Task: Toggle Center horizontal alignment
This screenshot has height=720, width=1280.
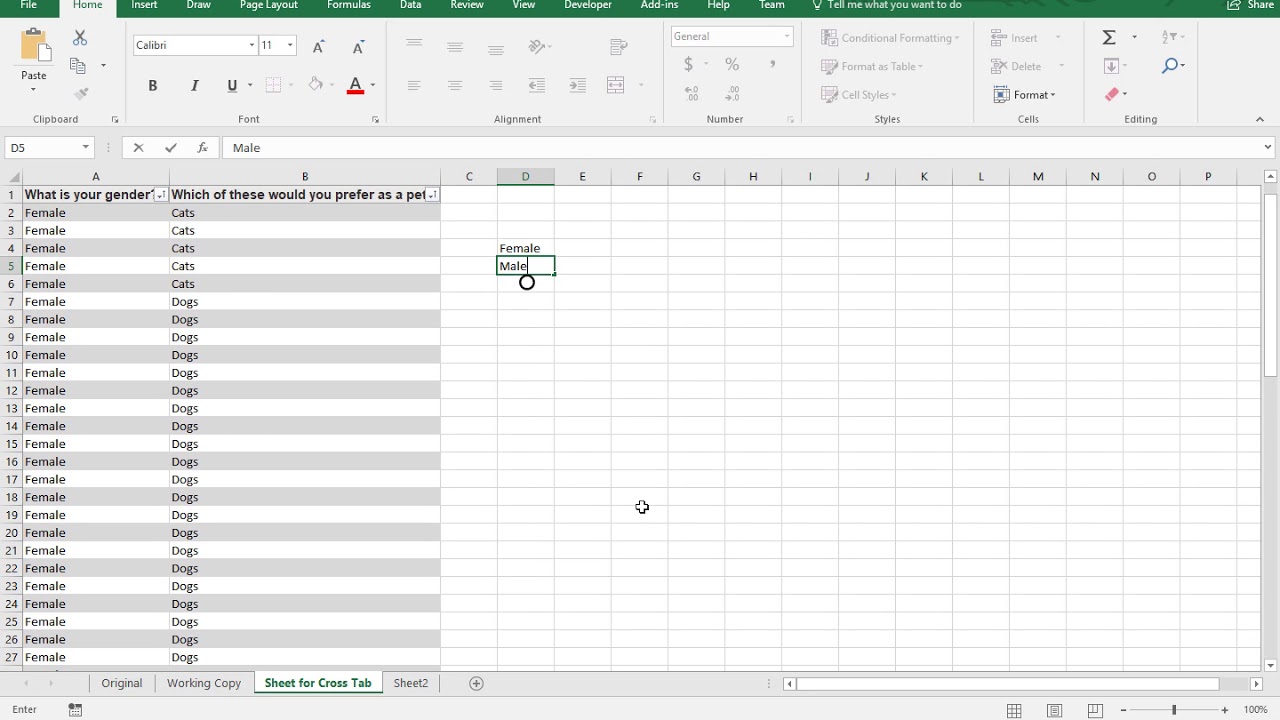Action: pyautogui.click(x=455, y=86)
